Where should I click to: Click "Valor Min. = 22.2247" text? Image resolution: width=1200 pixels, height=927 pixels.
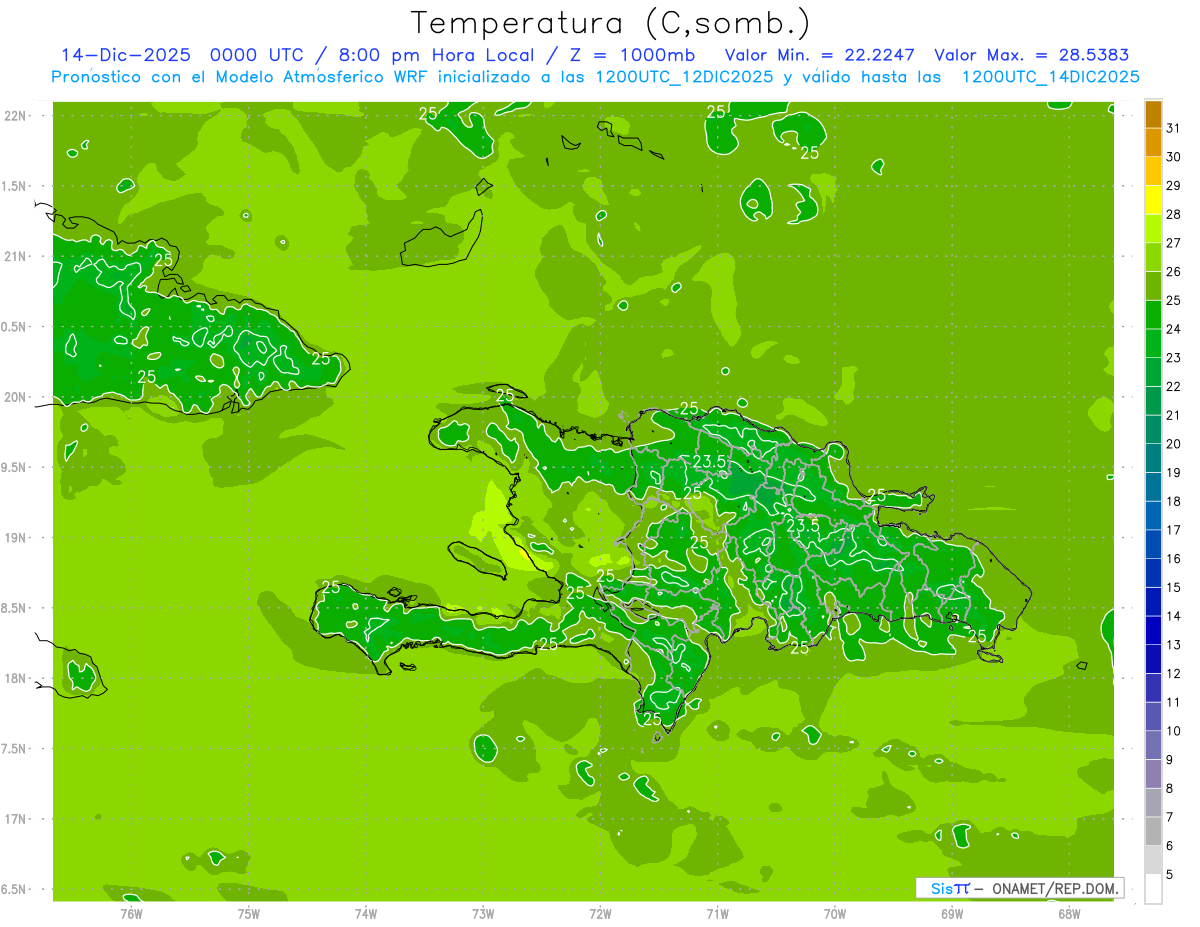pyautogui.click(x=819, y=55)
